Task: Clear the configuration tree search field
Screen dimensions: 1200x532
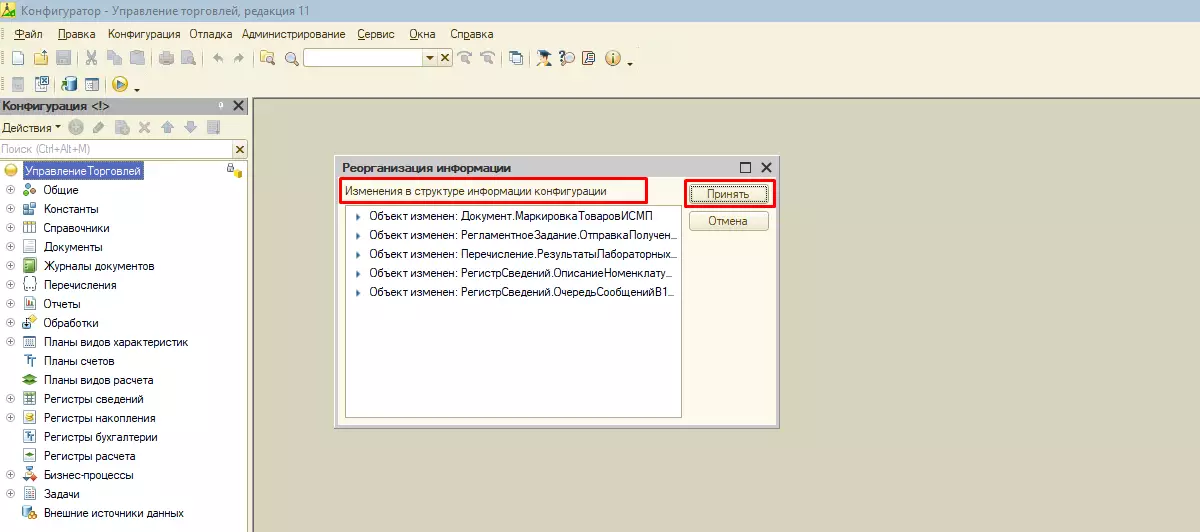Action: 239,149
